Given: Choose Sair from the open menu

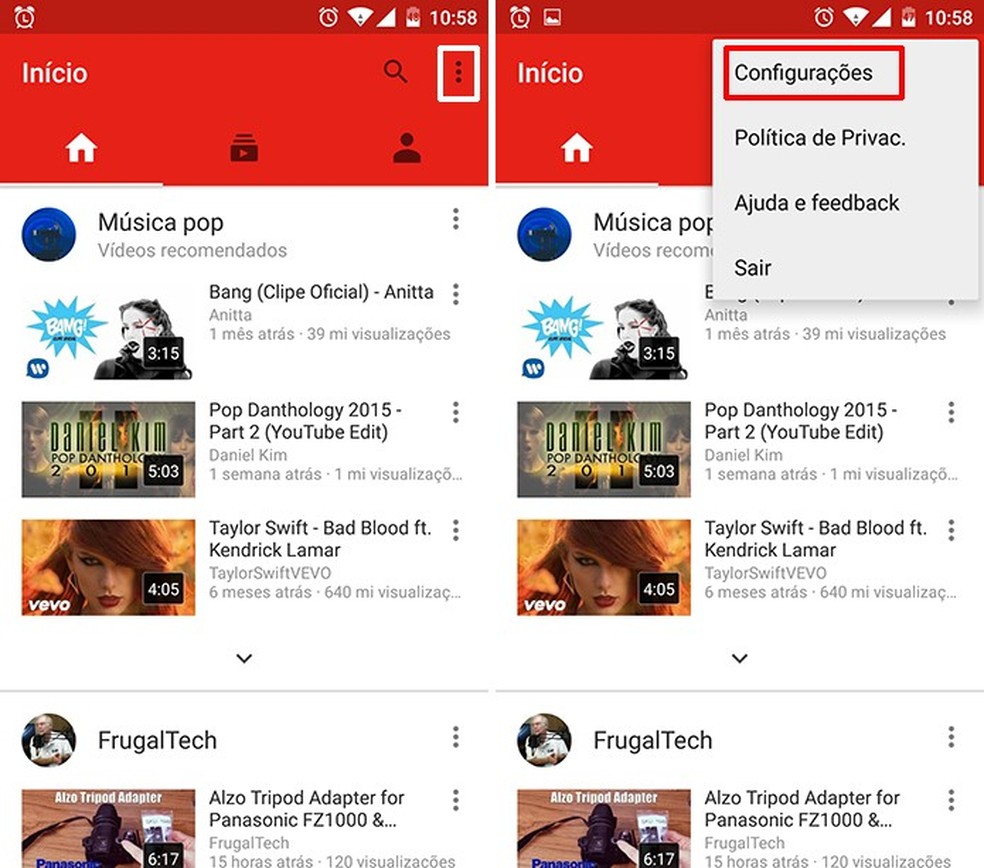Looking at the screenshot, I should click(752, 268).
